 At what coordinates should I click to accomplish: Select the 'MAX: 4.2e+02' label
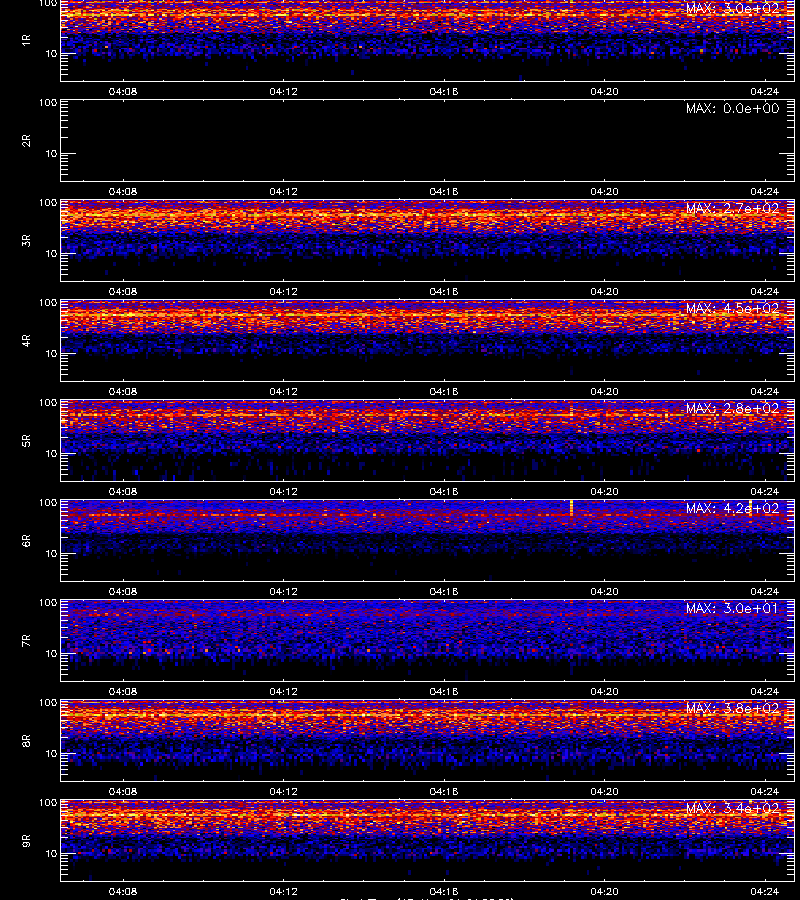732,509
